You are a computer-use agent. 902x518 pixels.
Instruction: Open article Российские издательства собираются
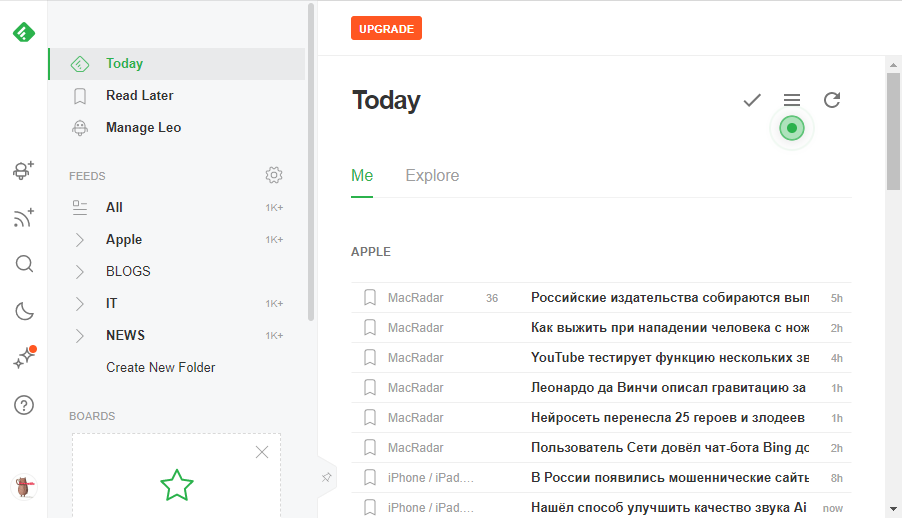click(x=670, y=298)
